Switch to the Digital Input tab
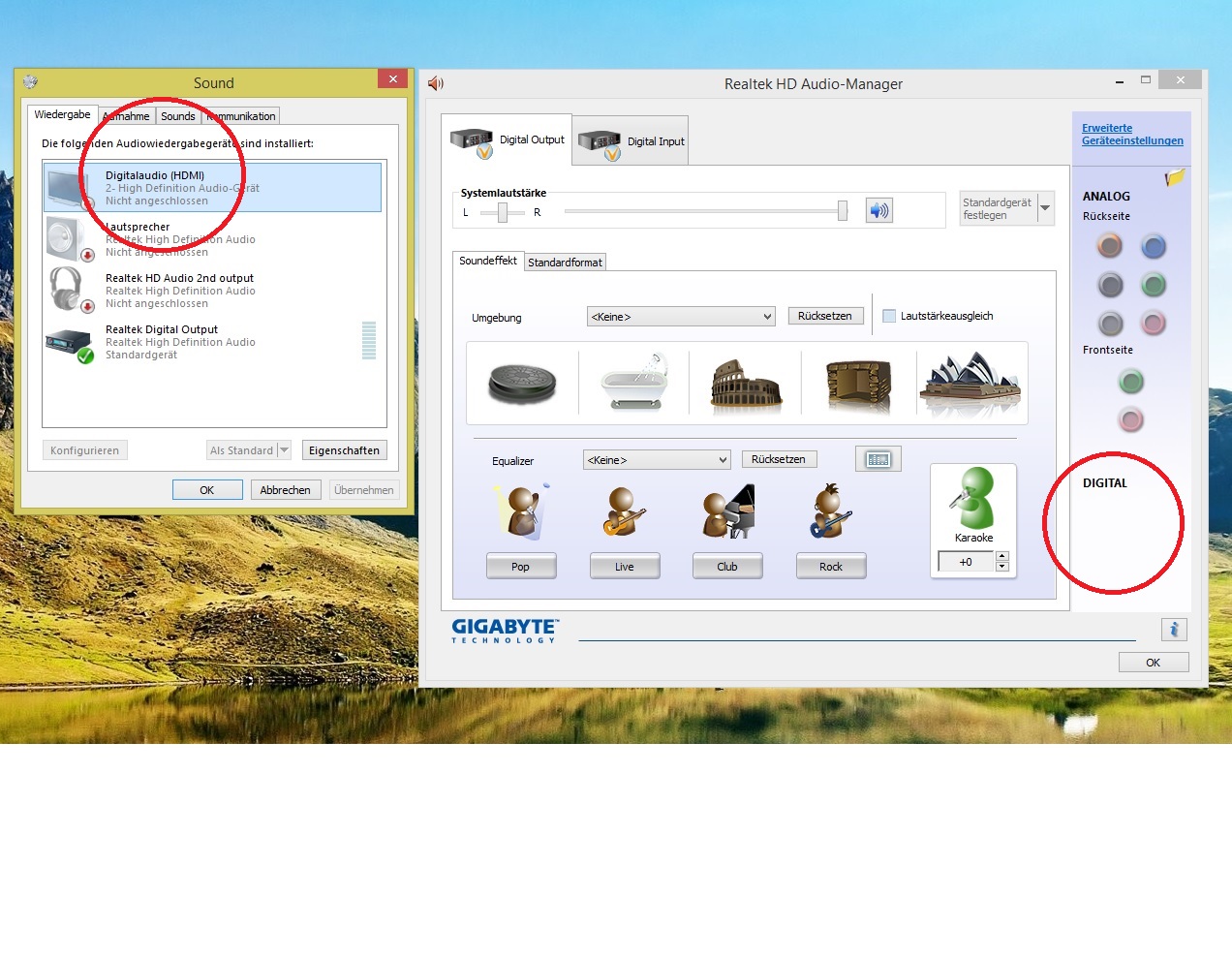 click(631, 141)
